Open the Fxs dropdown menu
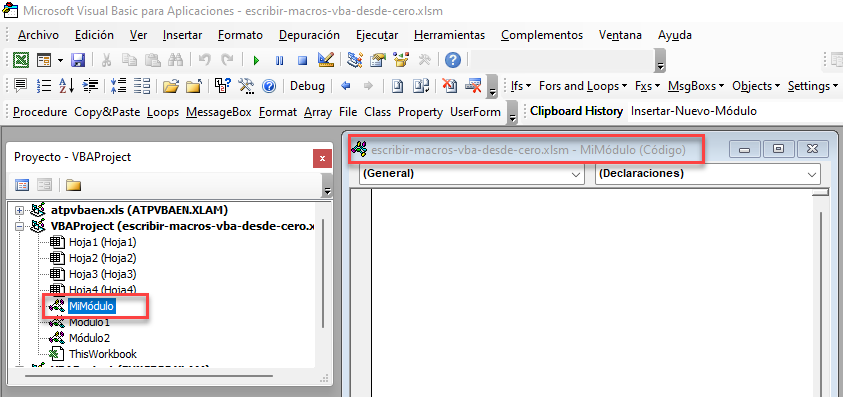Viewport: 843px width, 397px height. click(647, 86)
